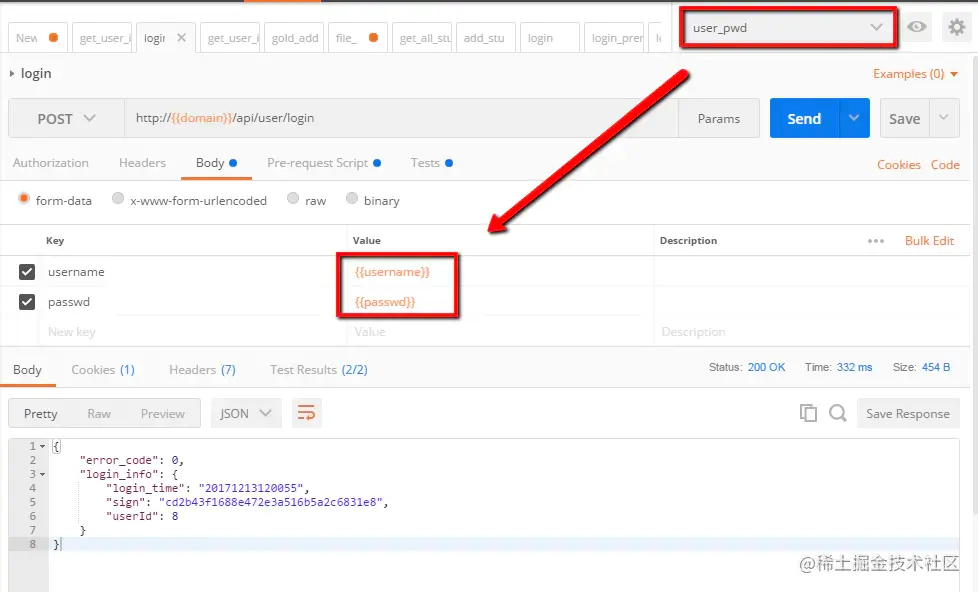Open the Send button dropdown arrow

[854, 118]
